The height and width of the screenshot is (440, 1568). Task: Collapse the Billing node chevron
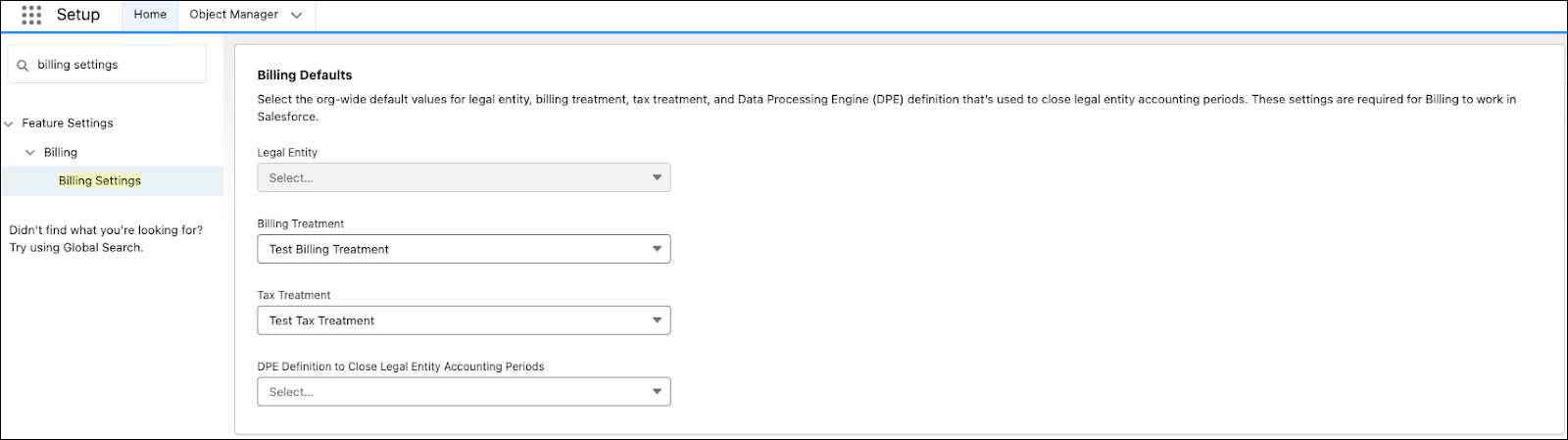coord(30,153)
